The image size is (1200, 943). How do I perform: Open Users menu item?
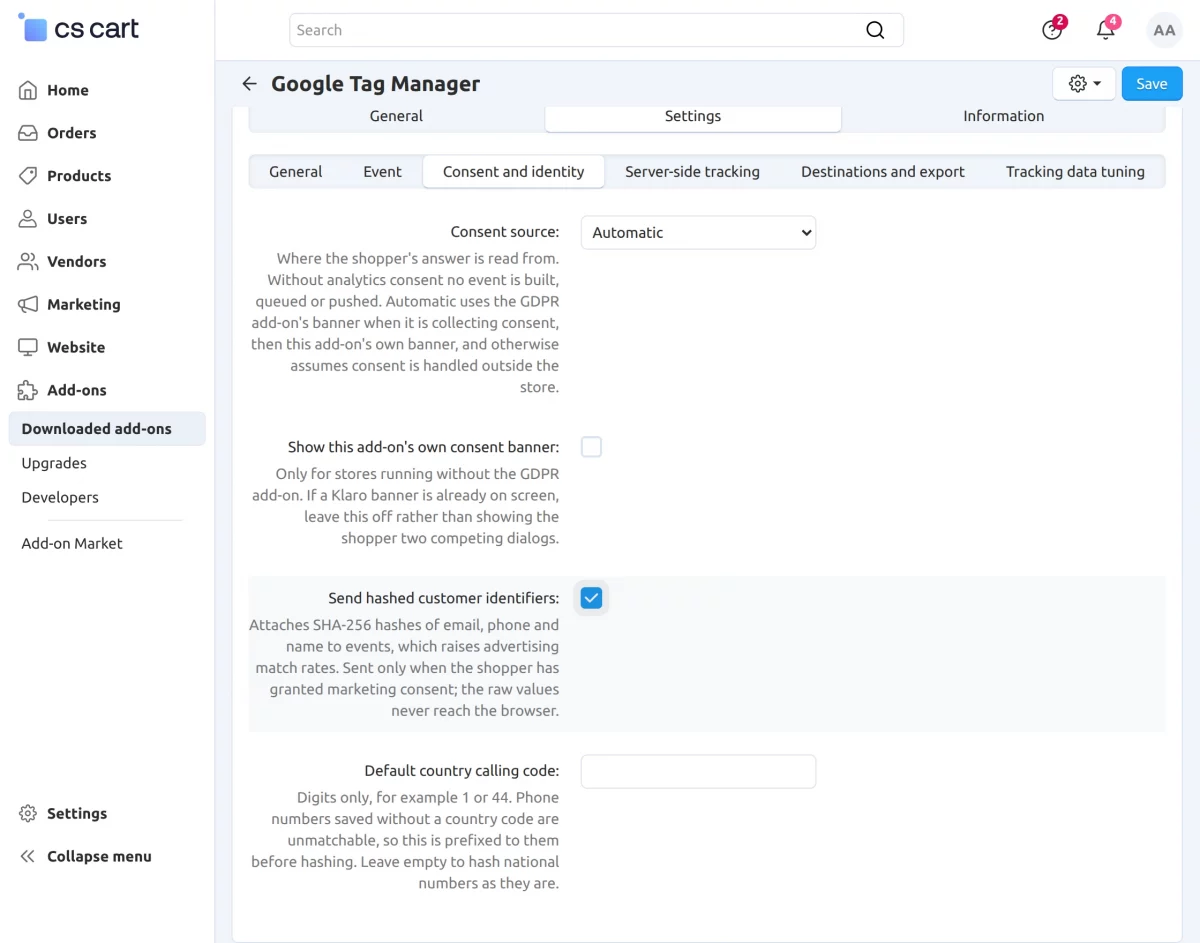coord(67,219)
